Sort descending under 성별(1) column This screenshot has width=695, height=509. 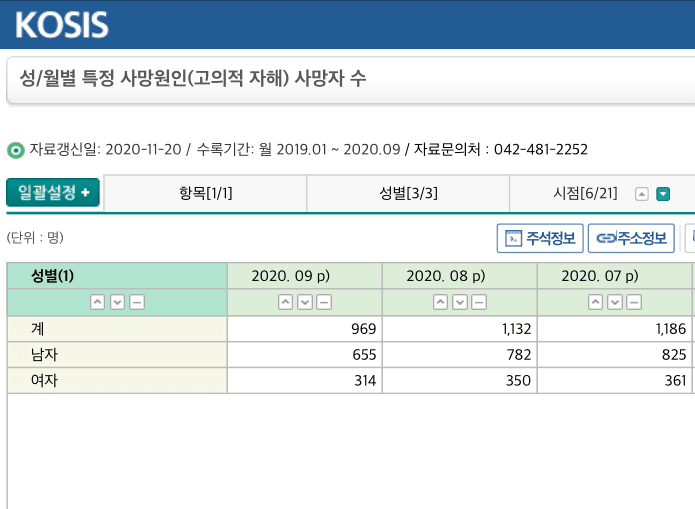(x=117, y=302)
